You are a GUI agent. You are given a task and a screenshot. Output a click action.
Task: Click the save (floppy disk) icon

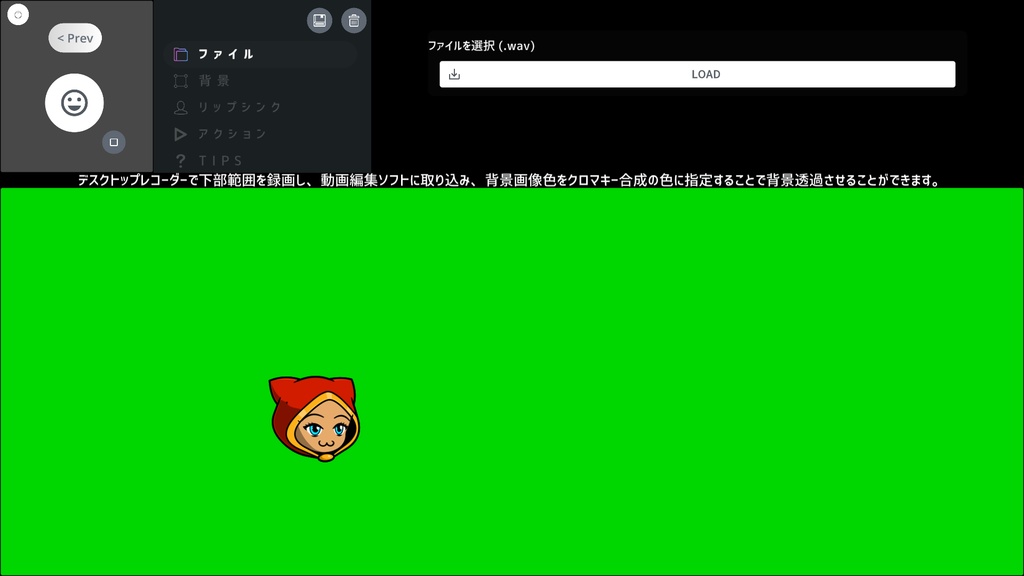coord(319,20)
